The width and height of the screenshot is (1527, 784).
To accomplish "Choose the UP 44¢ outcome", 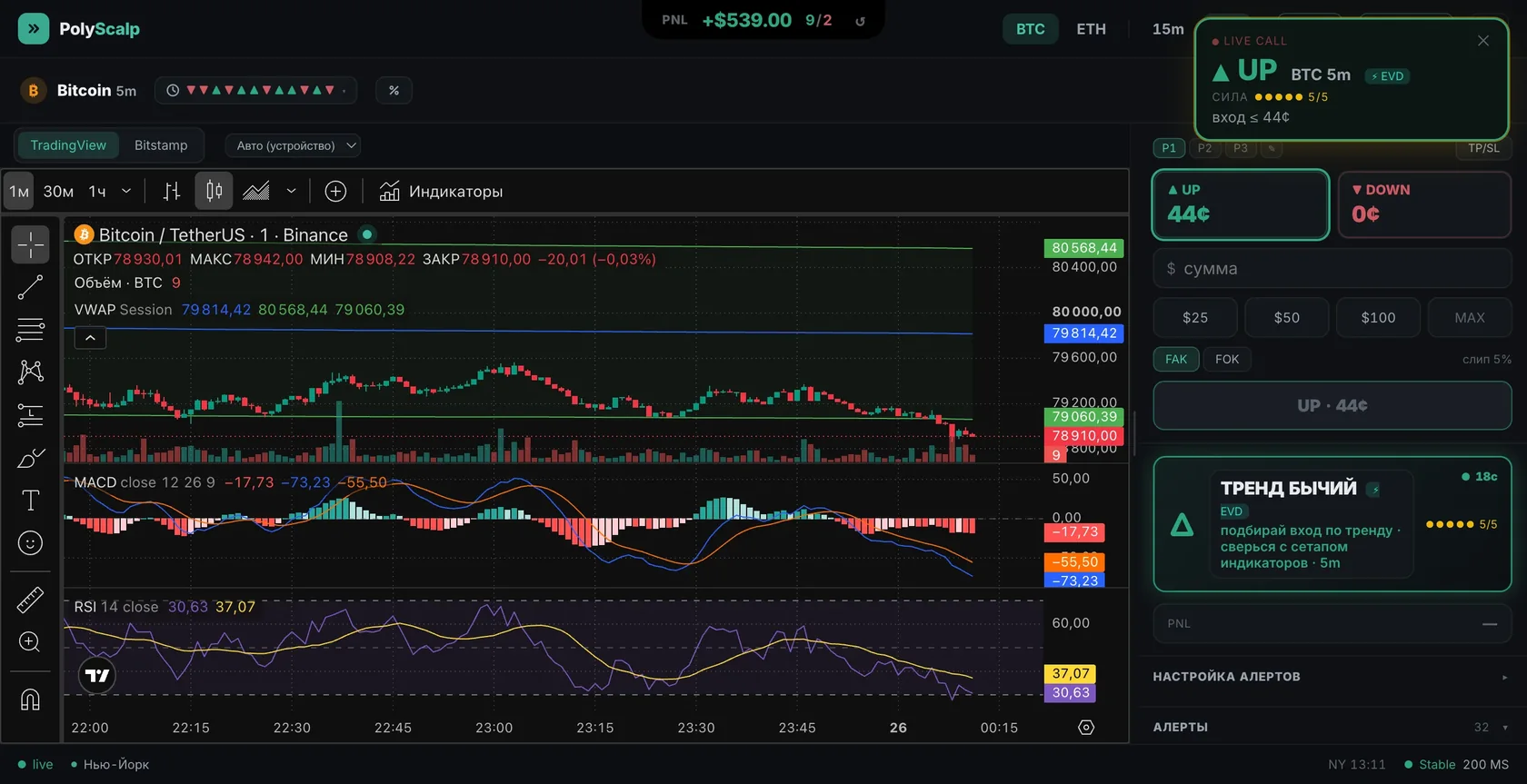I will pyautogui.click(x=1241, y=204).
